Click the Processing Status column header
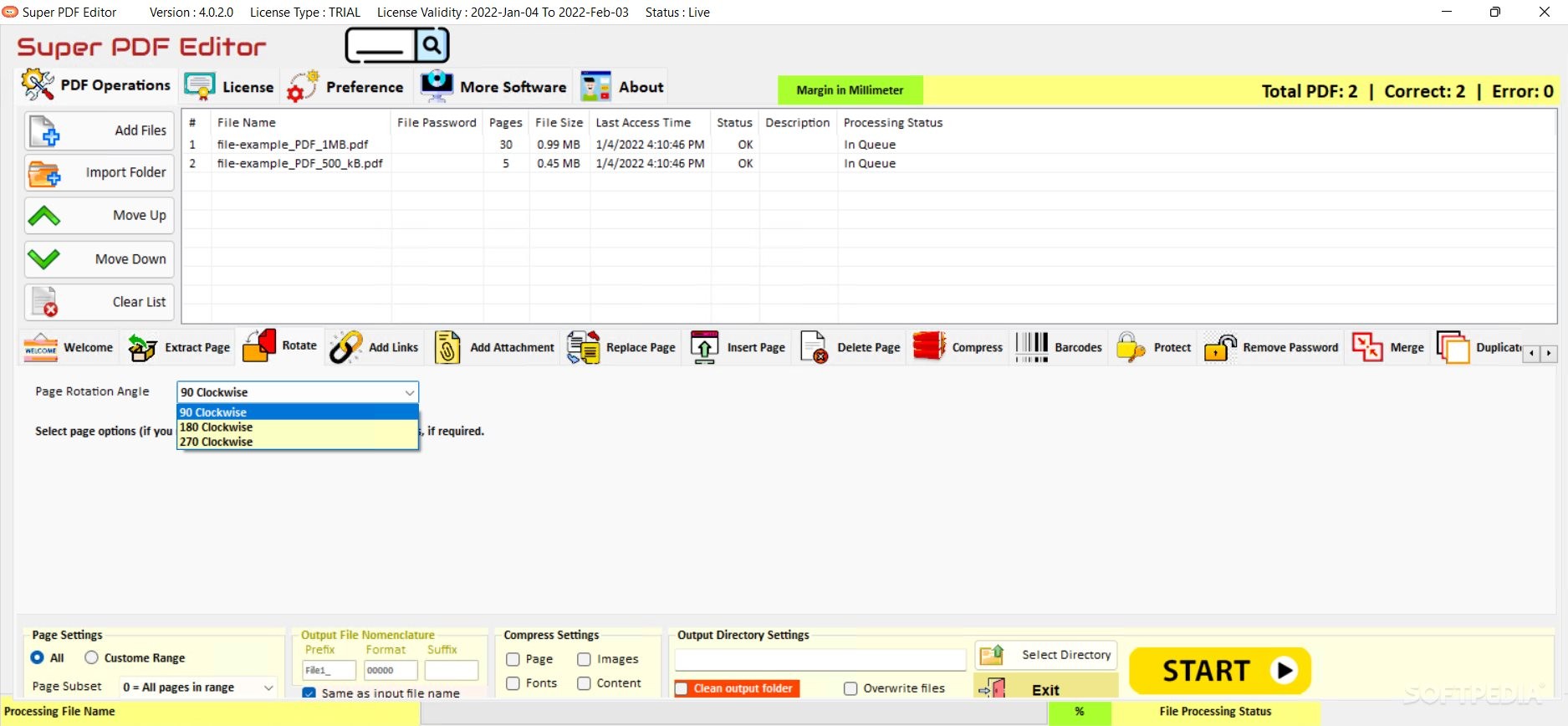The height and width of the screenshot is (726, 1568). [893, 123]
